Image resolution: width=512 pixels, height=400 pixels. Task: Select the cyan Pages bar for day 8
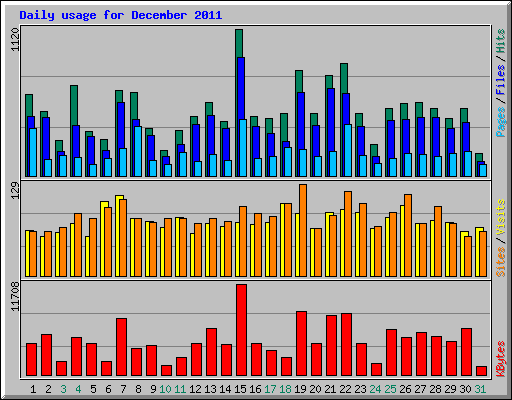click(x=138, y=151)
